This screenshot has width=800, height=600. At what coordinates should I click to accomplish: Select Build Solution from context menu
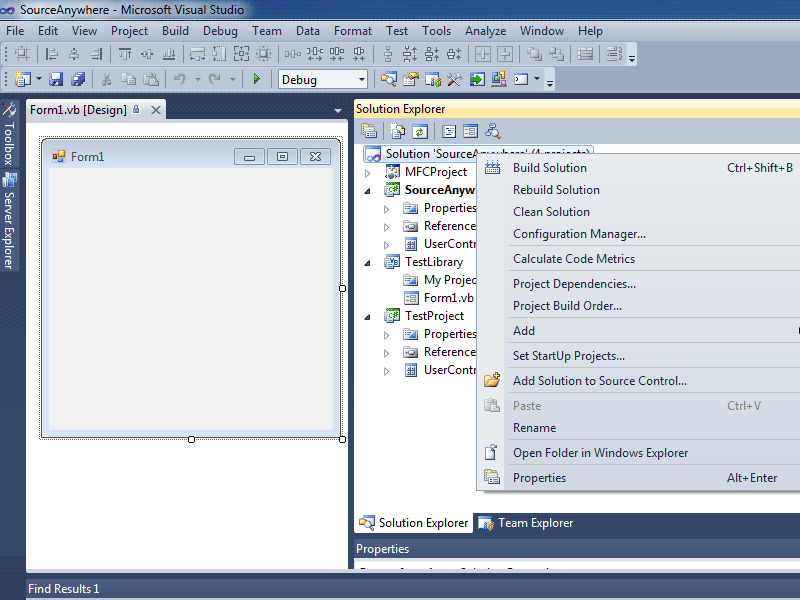pos(549,168)
